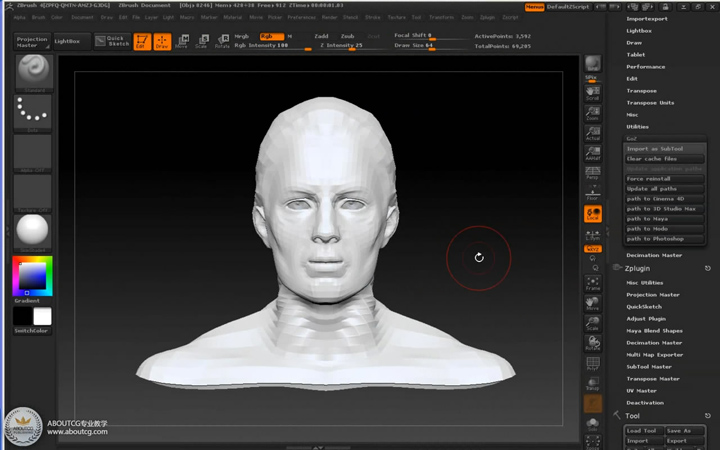Collapse the GoZ section

632,139
